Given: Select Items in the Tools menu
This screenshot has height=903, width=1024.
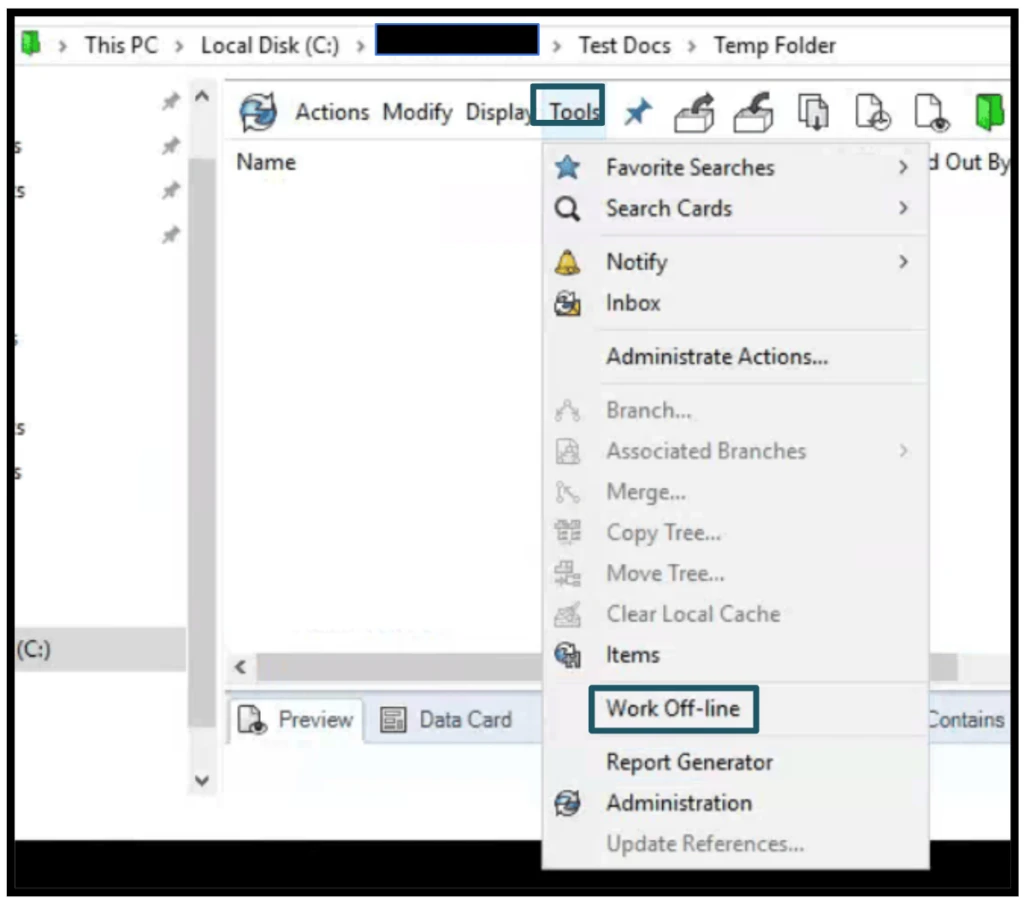Looking at the screenshot, I should point(632,655).
